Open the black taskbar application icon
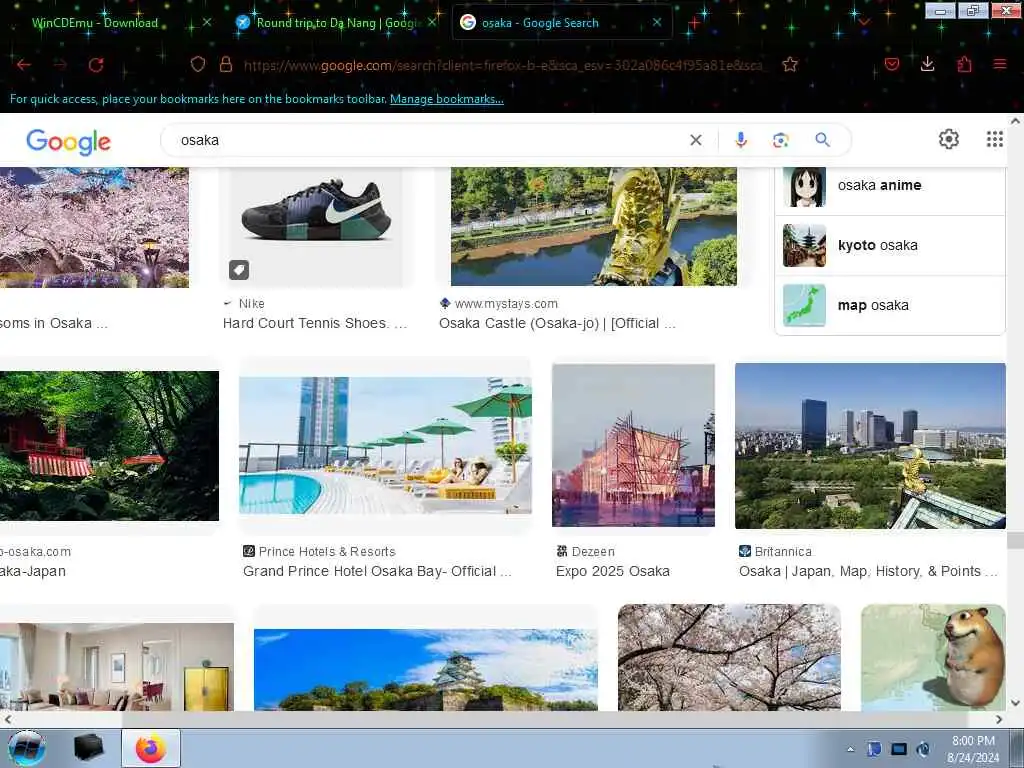Viewport: 1024px width, 768px height. point(89,748)
